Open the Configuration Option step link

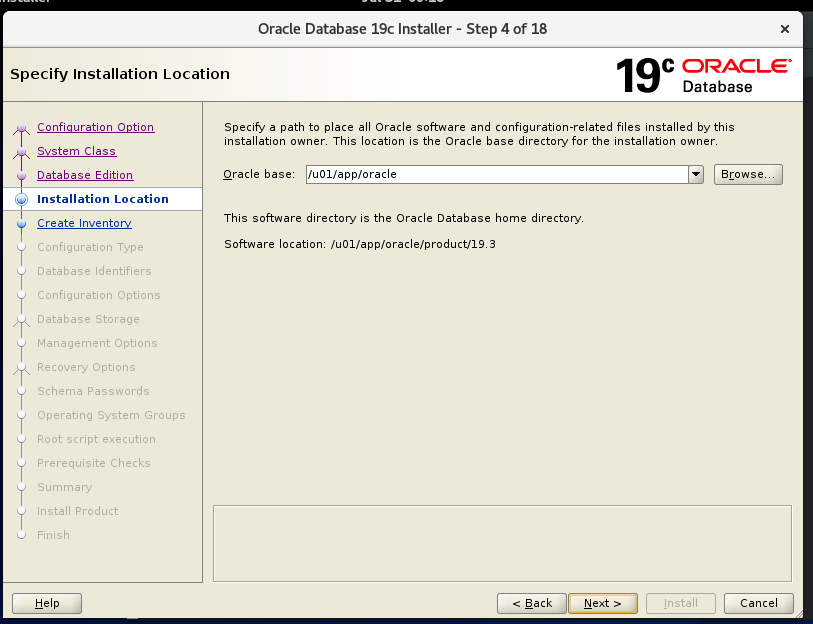(x=95, y=127)
